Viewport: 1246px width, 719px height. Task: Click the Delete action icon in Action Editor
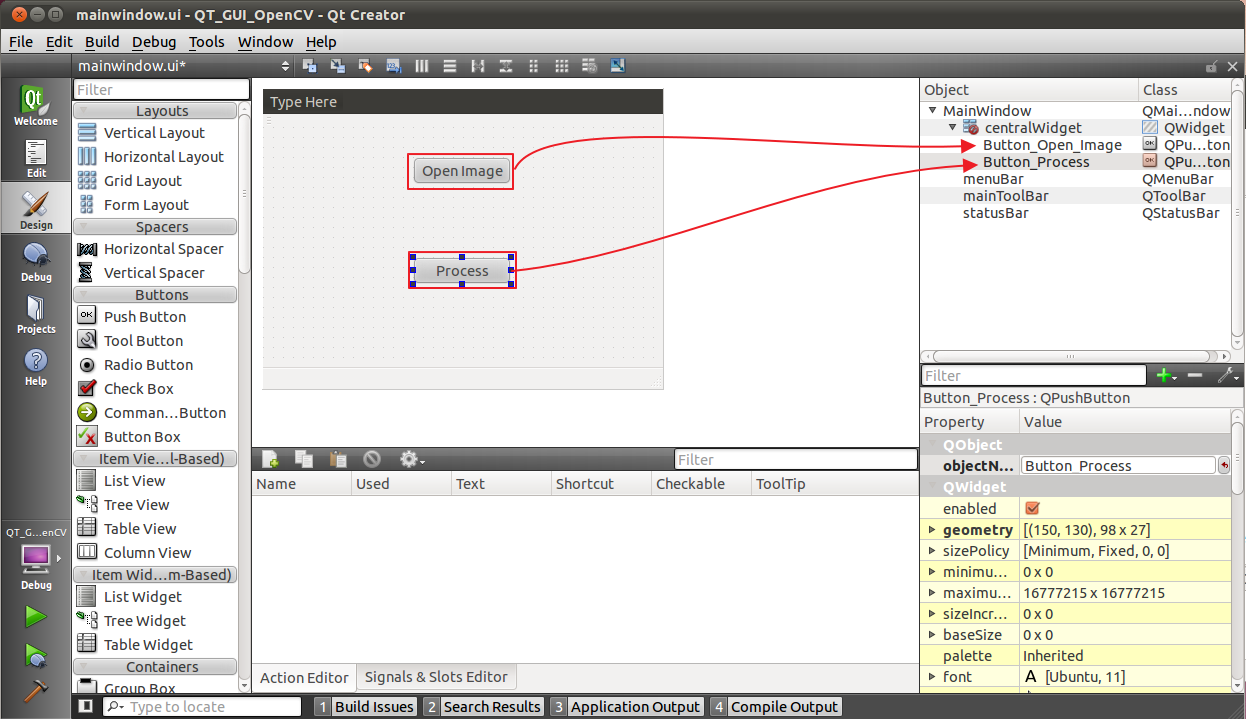click(372, 459)
